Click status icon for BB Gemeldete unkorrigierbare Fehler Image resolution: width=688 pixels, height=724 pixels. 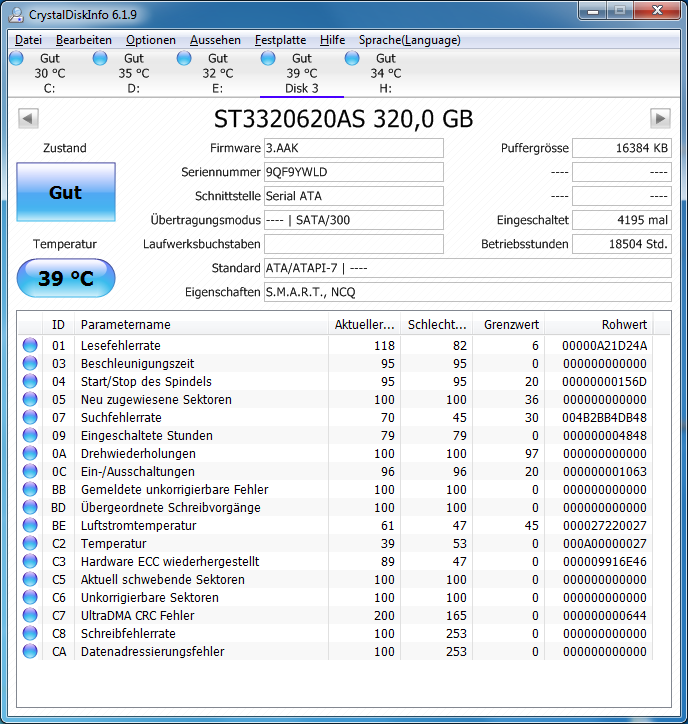coord(30,489)
